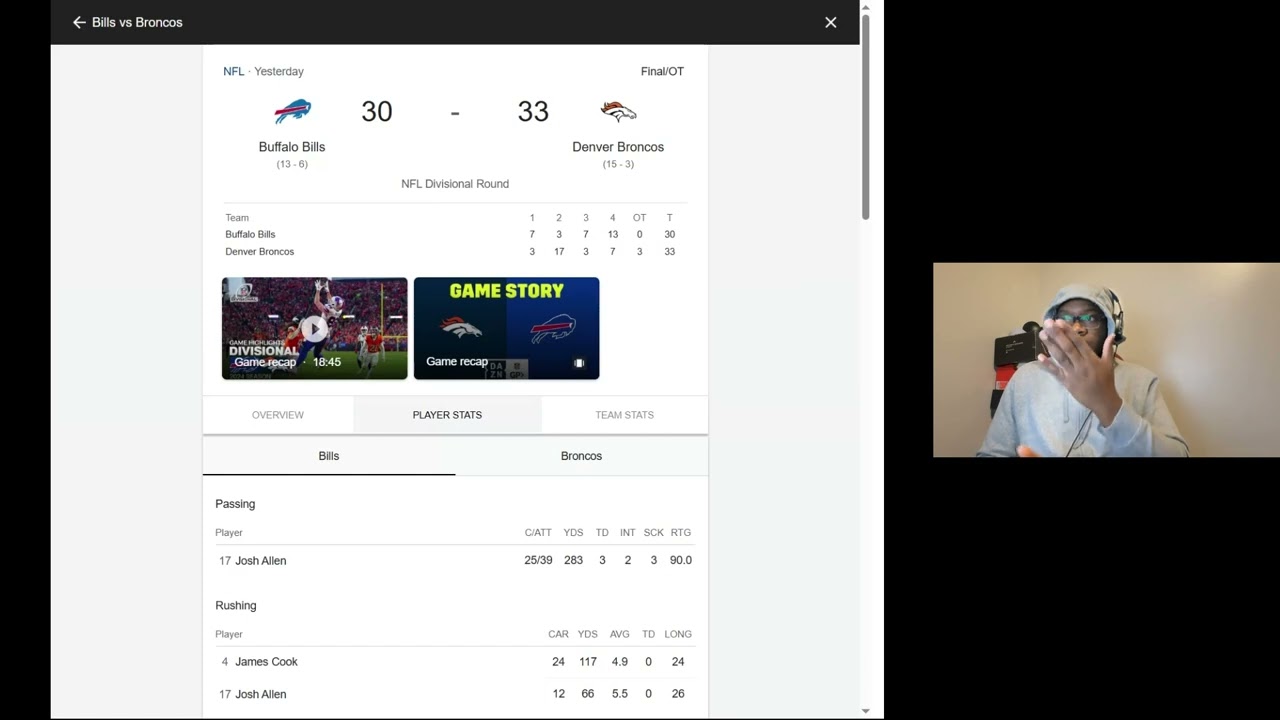Screen dimensions: 1280x720
Task: Open James Cook in the Rushing table
Action: pos(267,661)
